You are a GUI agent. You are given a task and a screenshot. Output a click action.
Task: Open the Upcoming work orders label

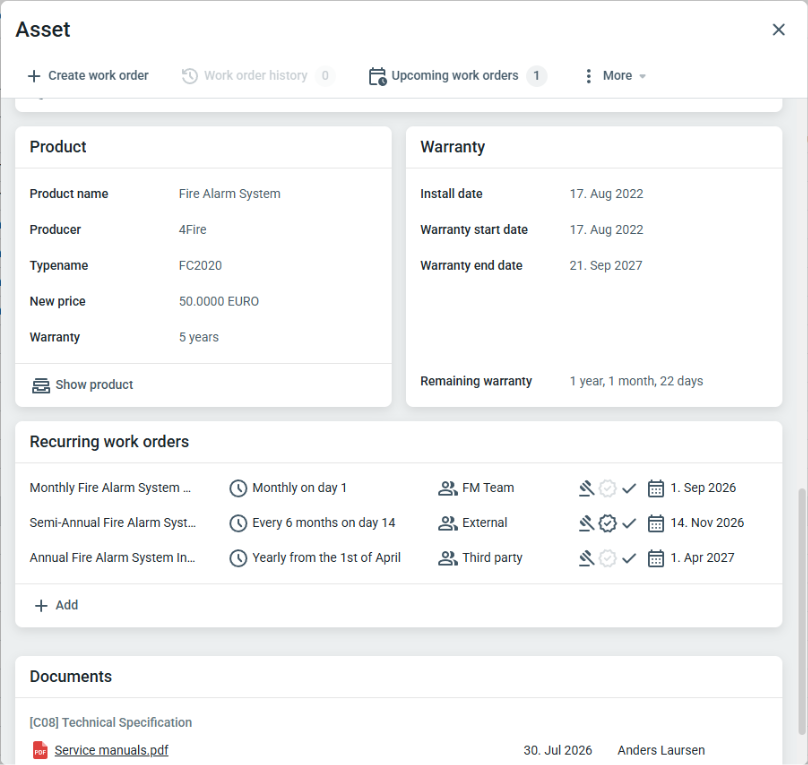coord(455,76)
